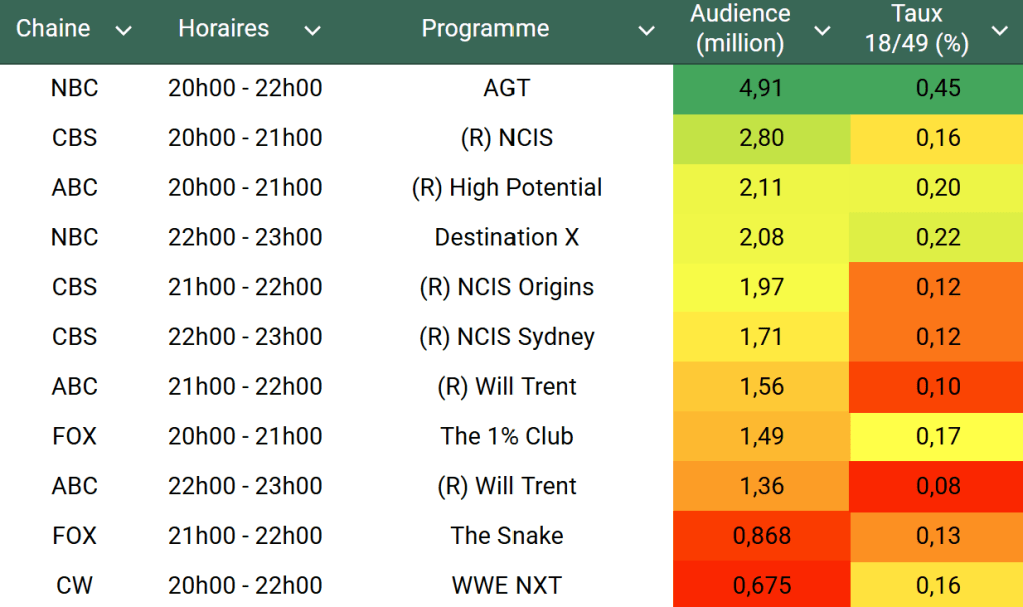
Task: Click the 0,868 audience cell
Action: (x=761, y=535)
